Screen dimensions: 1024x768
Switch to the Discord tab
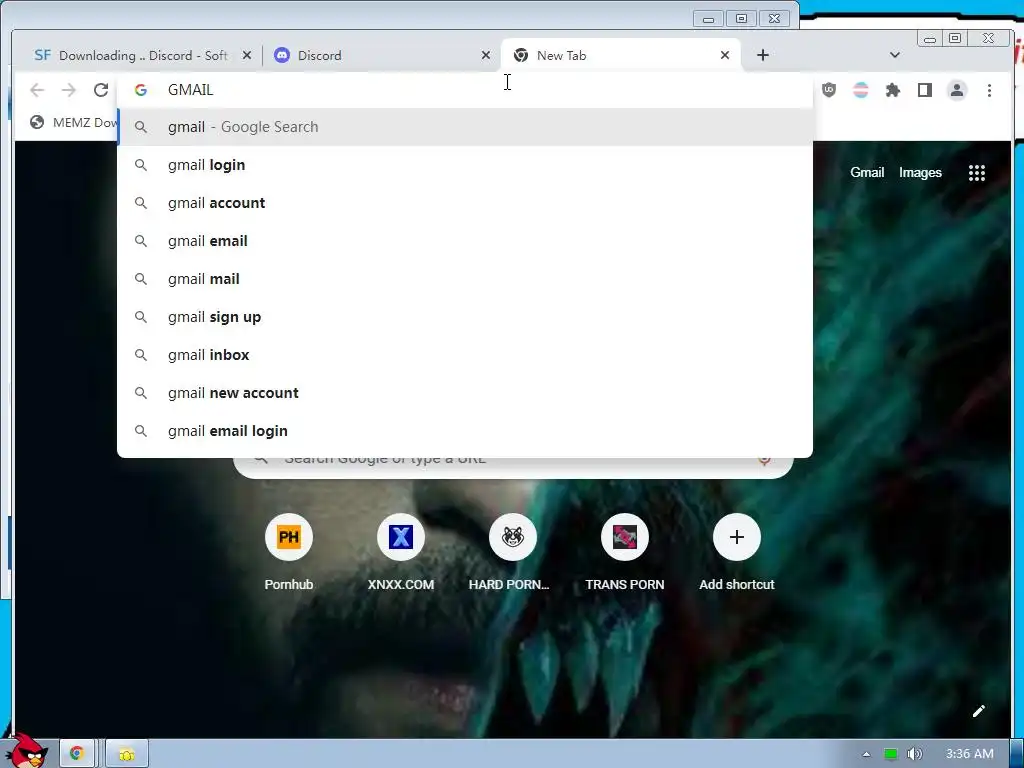381,56
